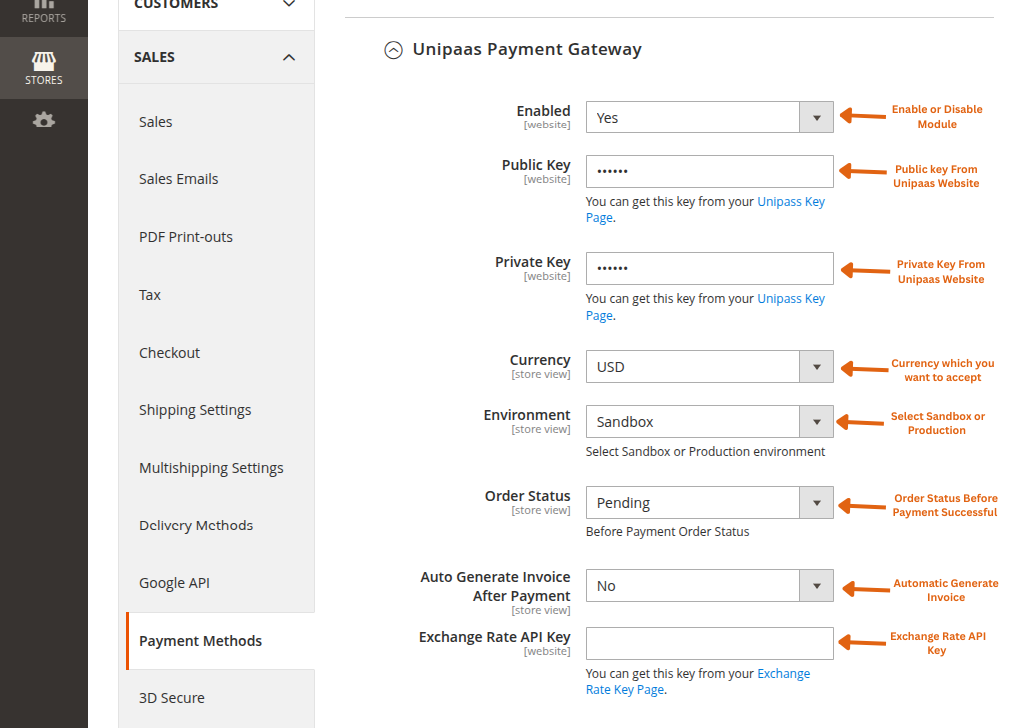The image size is (1019, 728).
Task: Open the Currency dropdown showing USD
Action: (817, 366)
